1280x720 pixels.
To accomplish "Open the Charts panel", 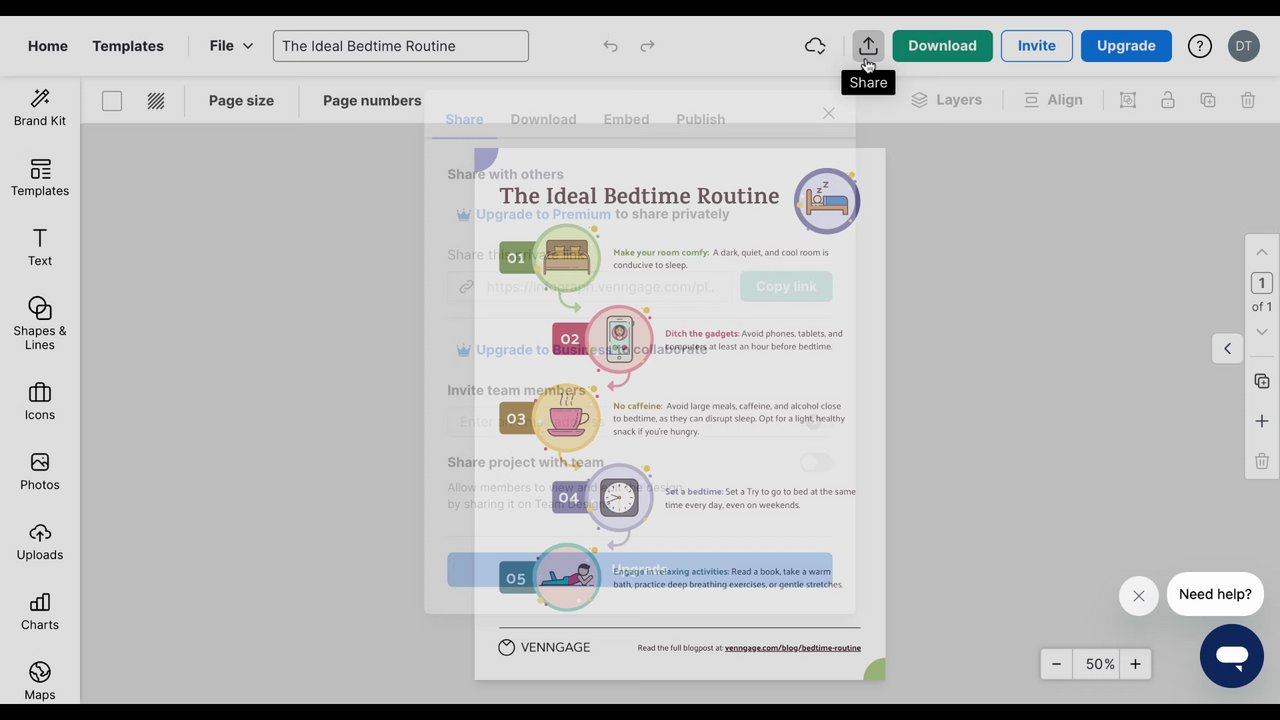I will point(40,611).
